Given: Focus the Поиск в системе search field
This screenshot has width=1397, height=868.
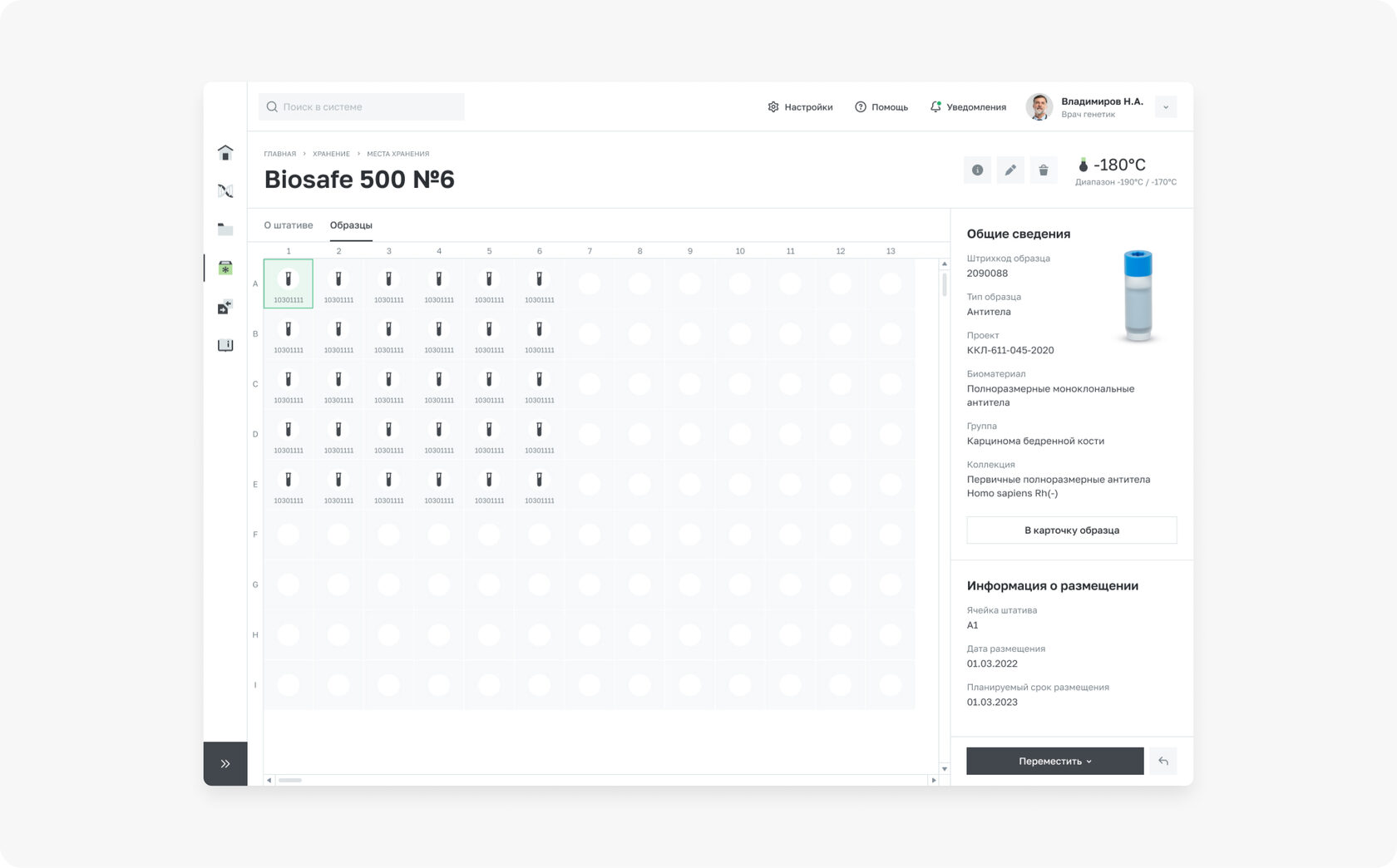Looking at the screenshot, I should tap(362, 107).
